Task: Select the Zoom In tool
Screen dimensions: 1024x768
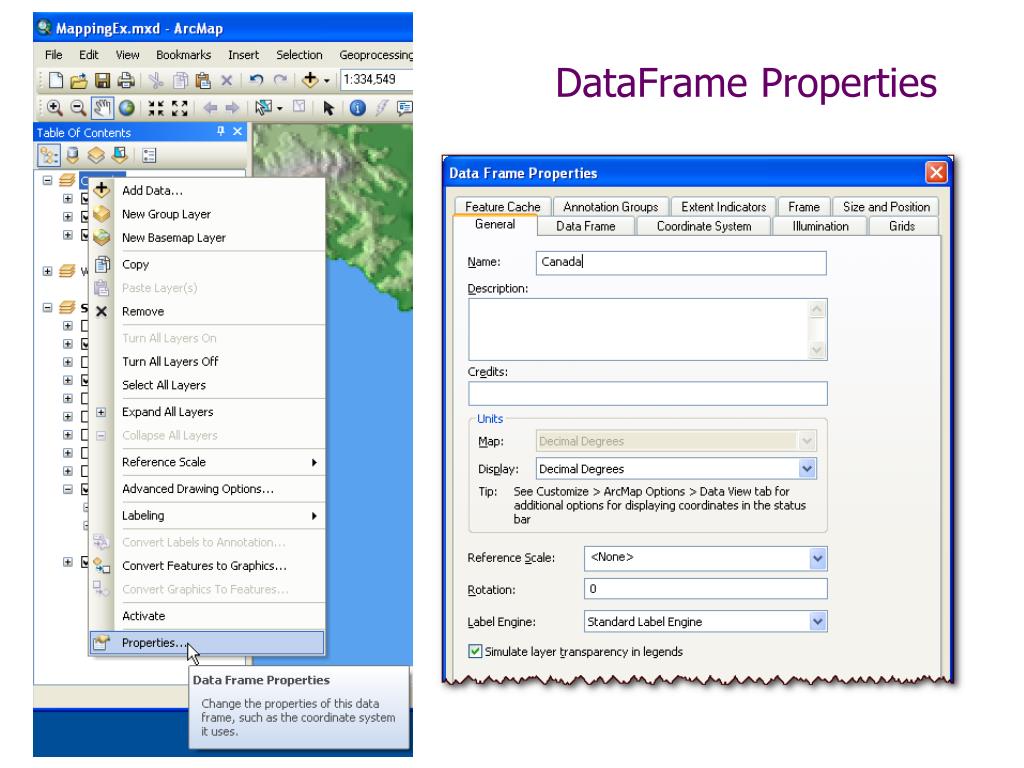Action: (x=55, y=108)
